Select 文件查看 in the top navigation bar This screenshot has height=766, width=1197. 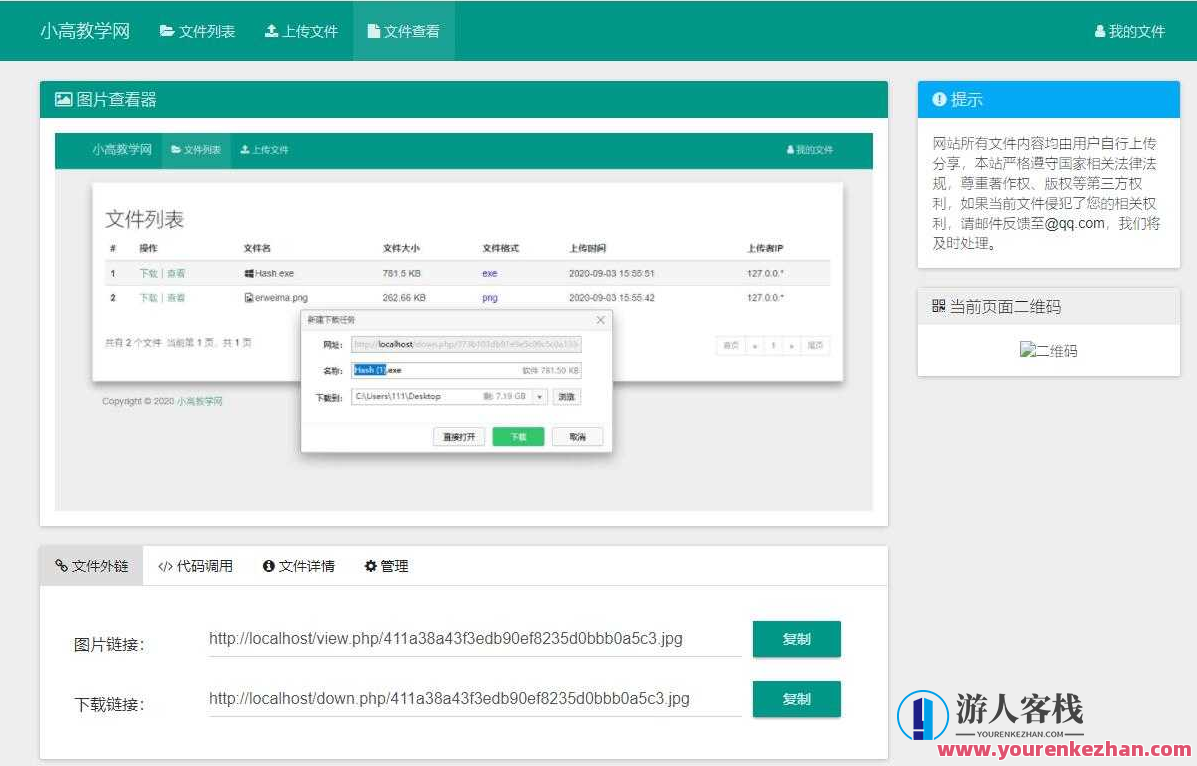click(x=404, y=30)
